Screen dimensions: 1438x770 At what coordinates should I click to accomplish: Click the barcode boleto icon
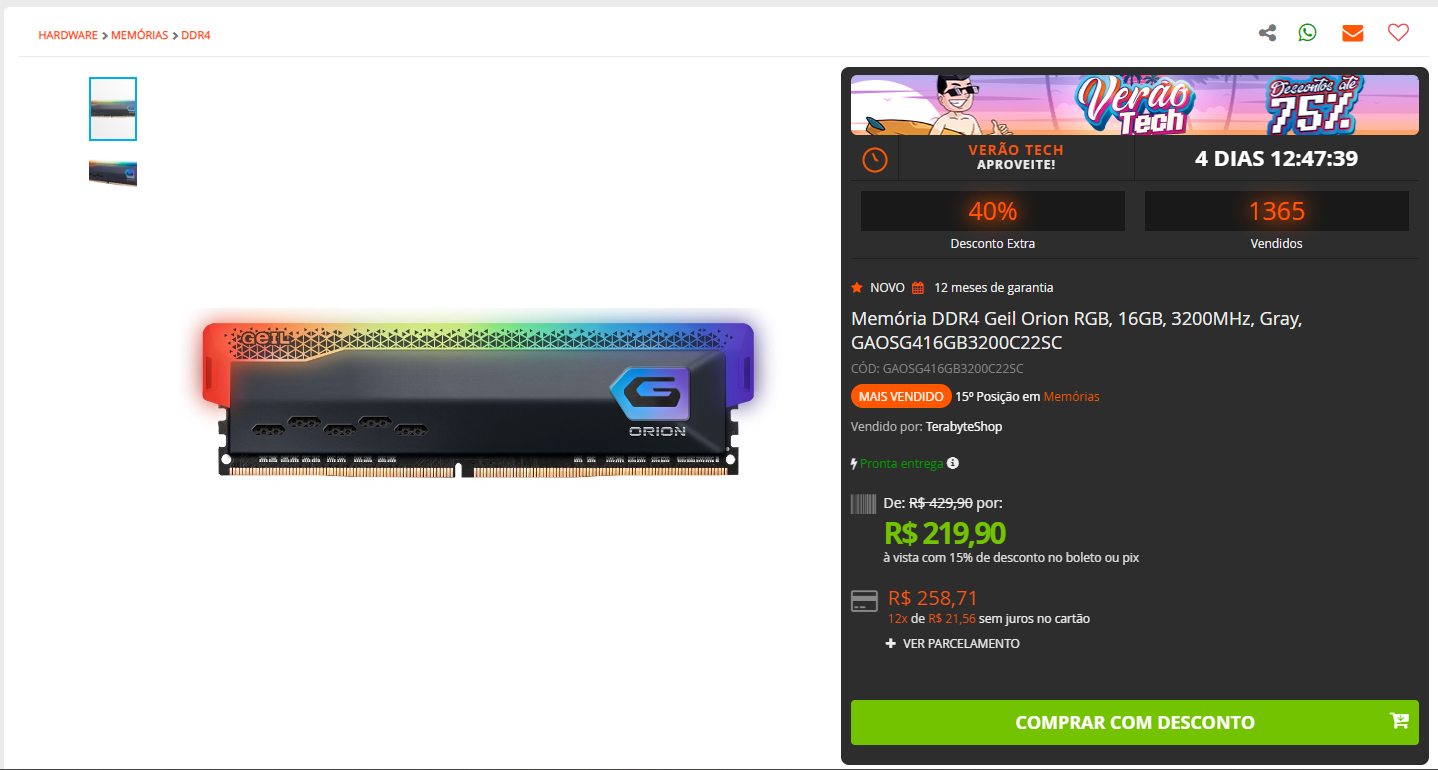point(863,503)
